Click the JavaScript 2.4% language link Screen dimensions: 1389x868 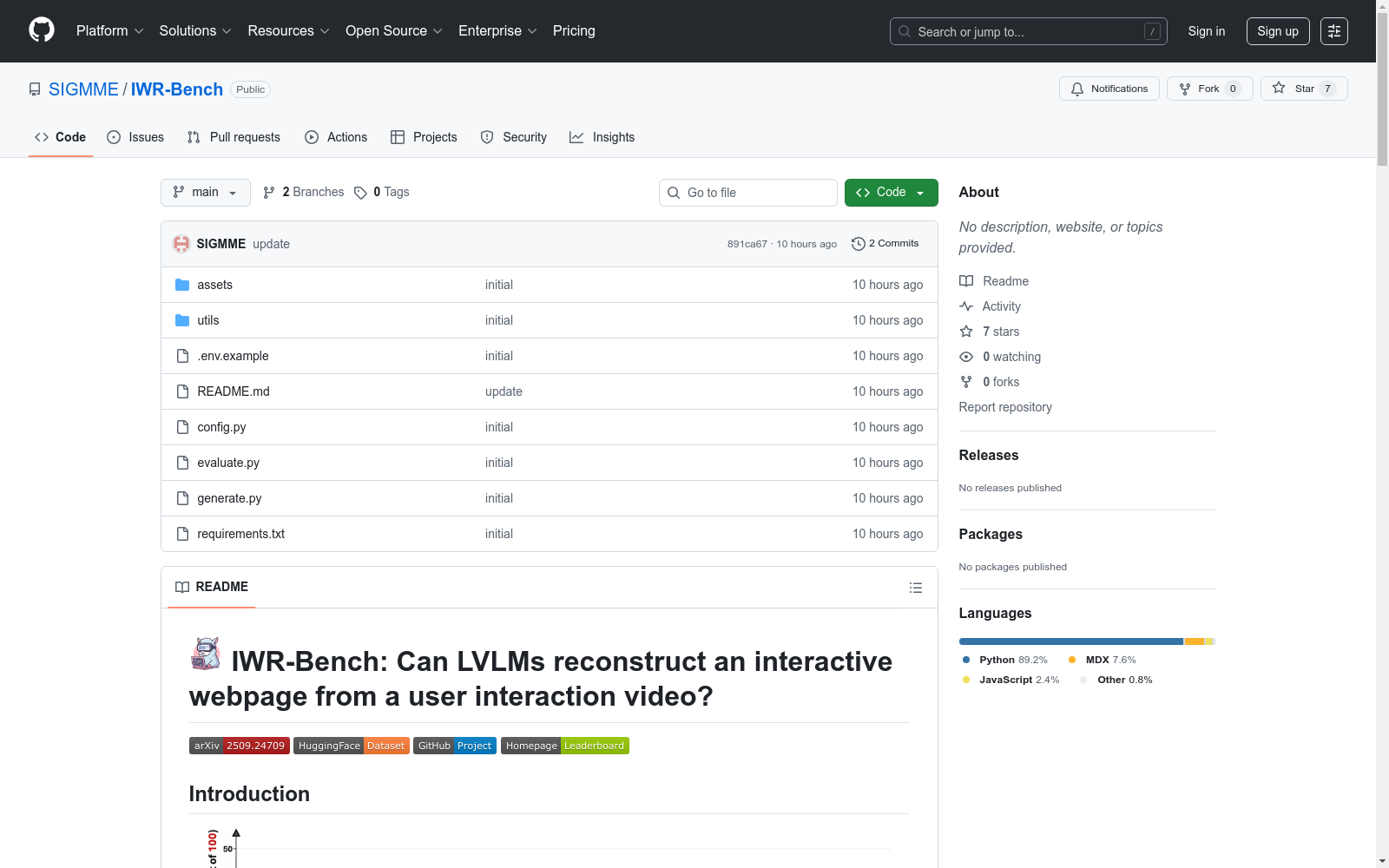click(1011, 680)
